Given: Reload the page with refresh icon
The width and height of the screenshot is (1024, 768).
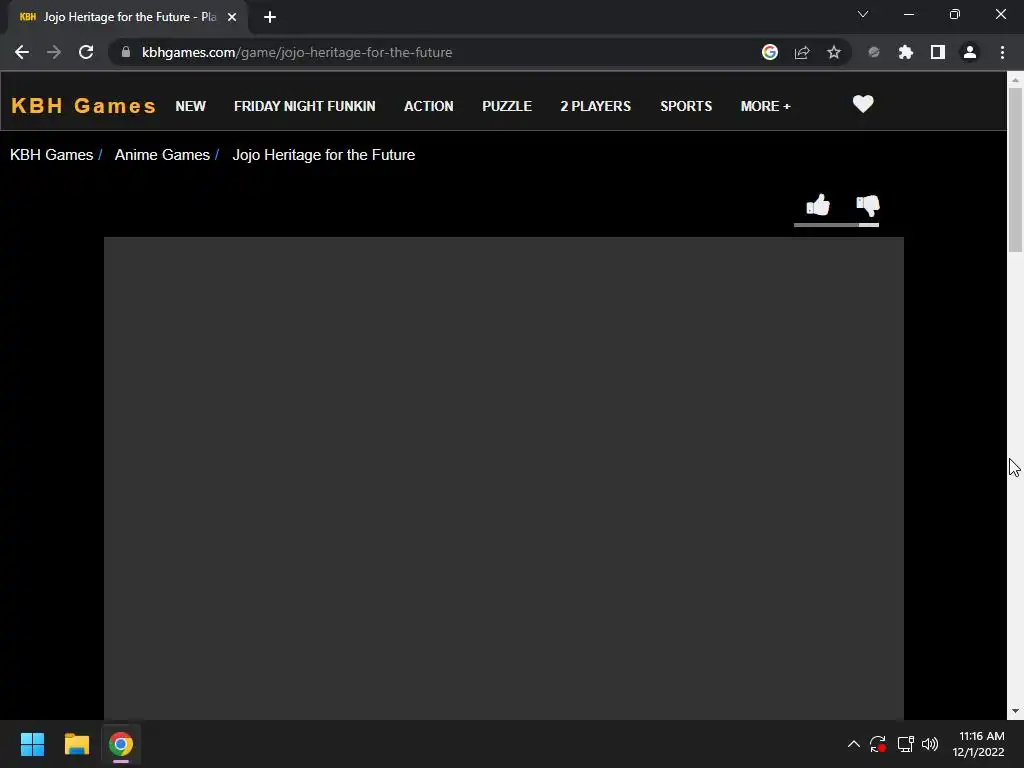Looking at the screenshot, I should (86, 52).
